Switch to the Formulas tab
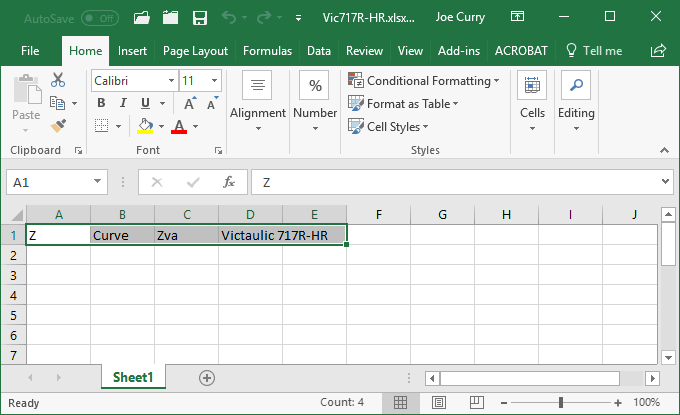This screenshot has height=415, width=680. click(x=267, y=51)
